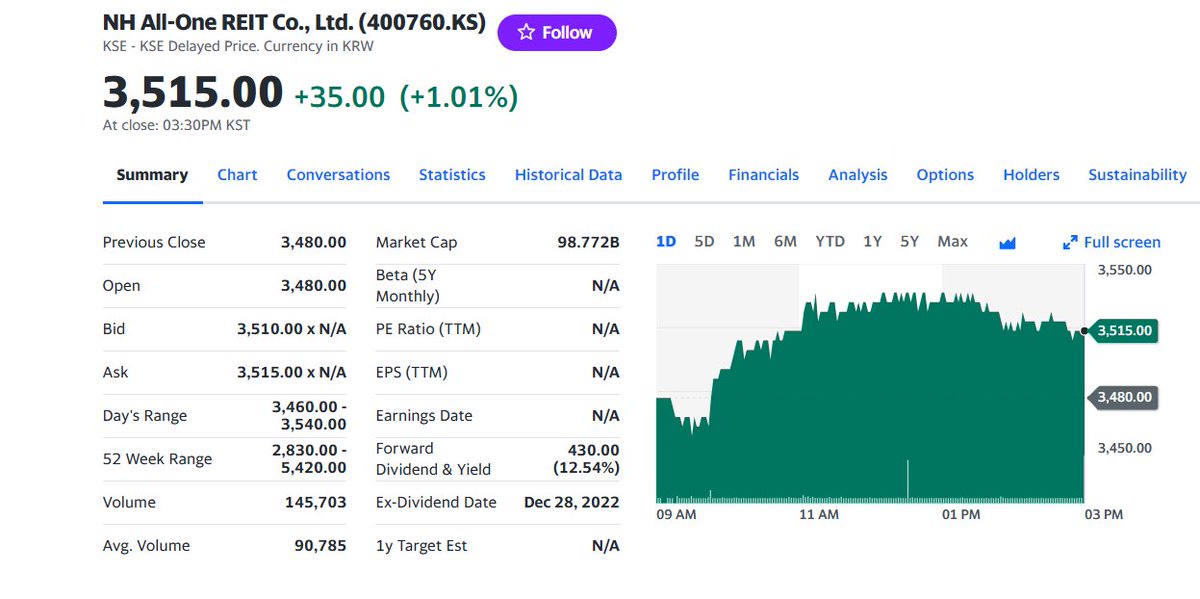Click the 3,550.00 chart axis label
Viewport: 1200px width, 599px height.
(x=1124, y=270)
